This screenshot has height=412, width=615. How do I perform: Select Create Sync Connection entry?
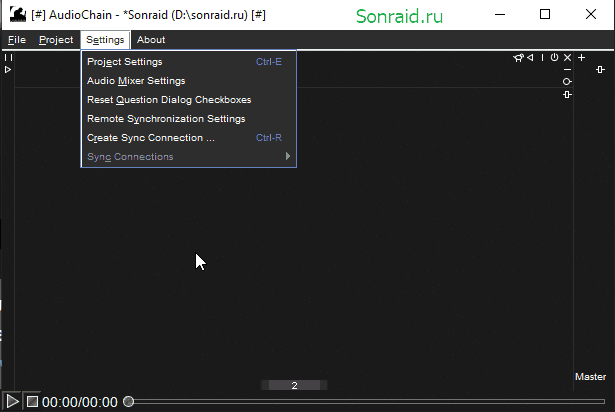pos(188,138)
